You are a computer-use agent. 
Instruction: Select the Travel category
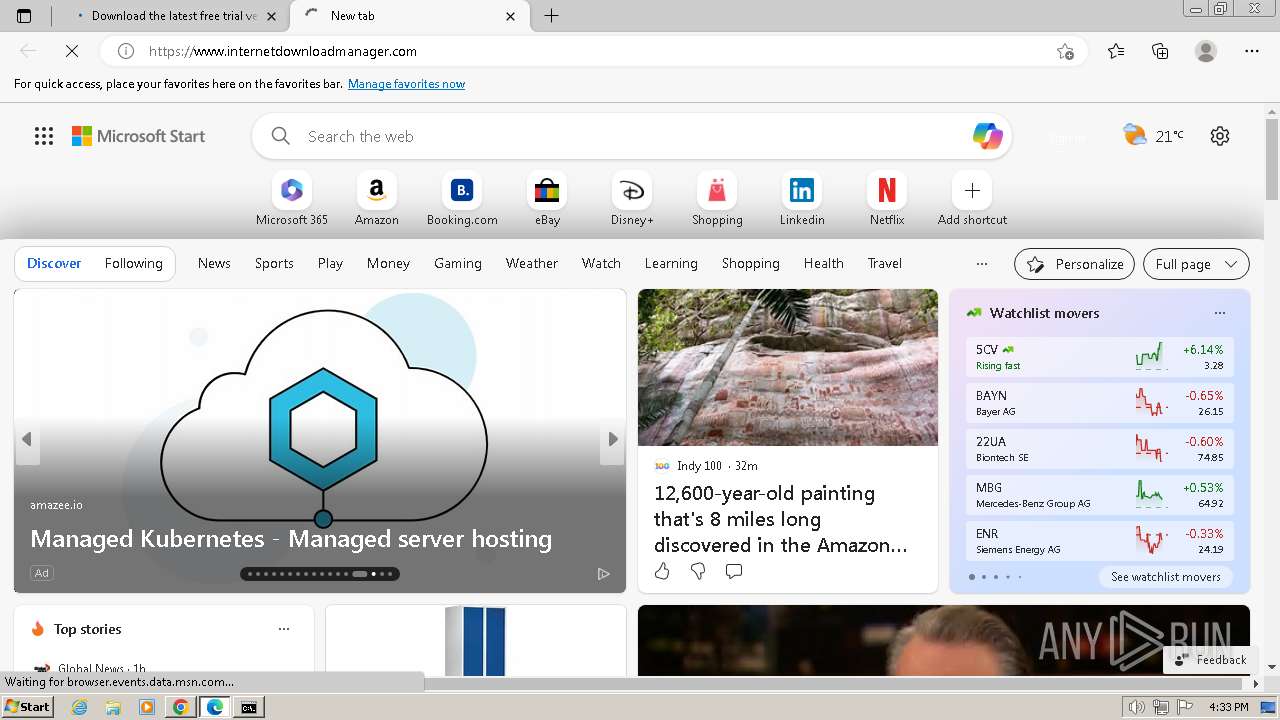pos(885,263)
